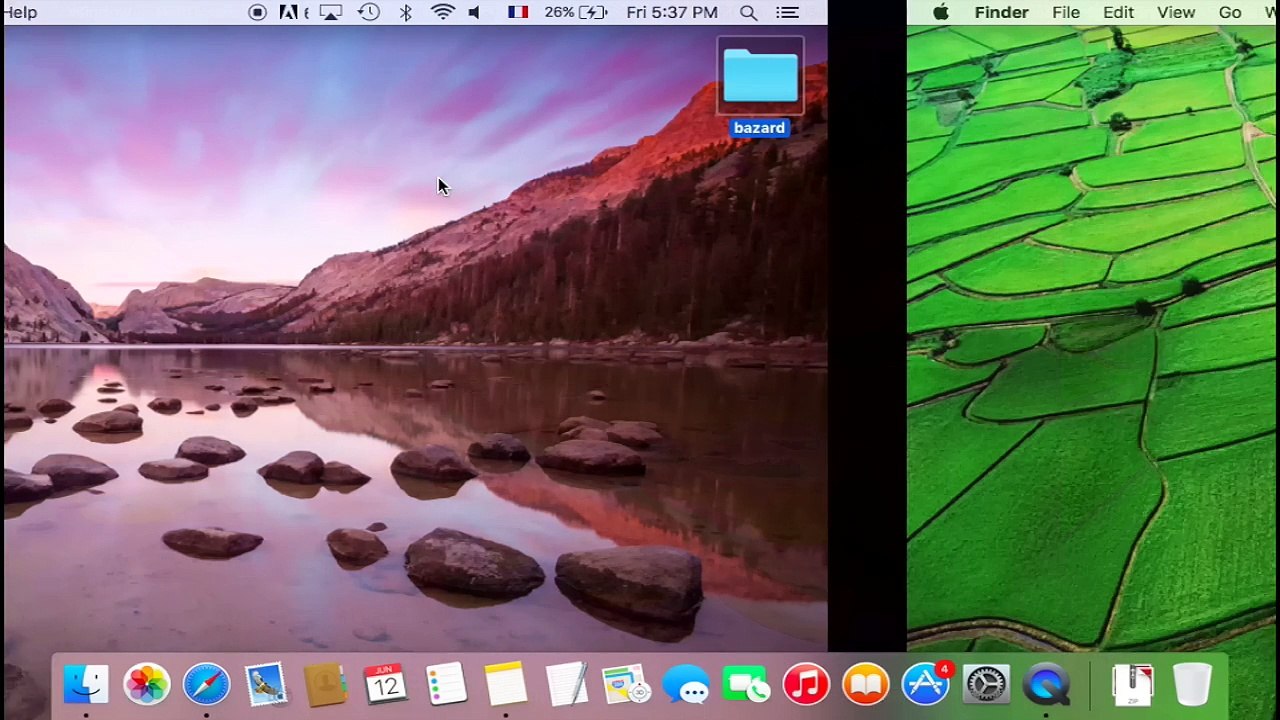Open the View menu

point(1176,12)
